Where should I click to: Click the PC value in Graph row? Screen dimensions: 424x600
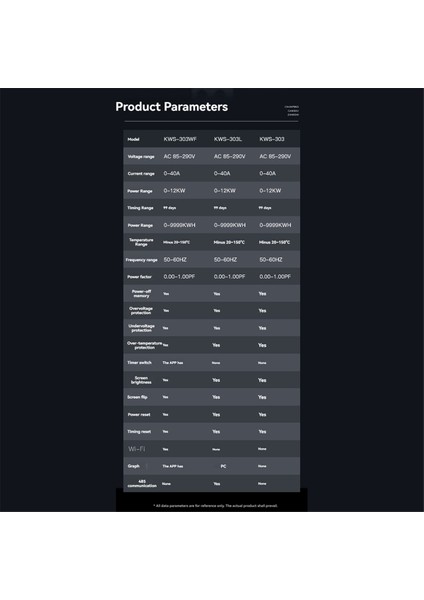223,466
